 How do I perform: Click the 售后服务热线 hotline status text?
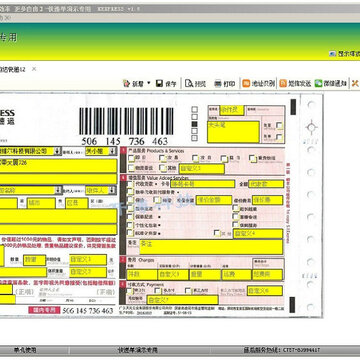pos(282,350)
